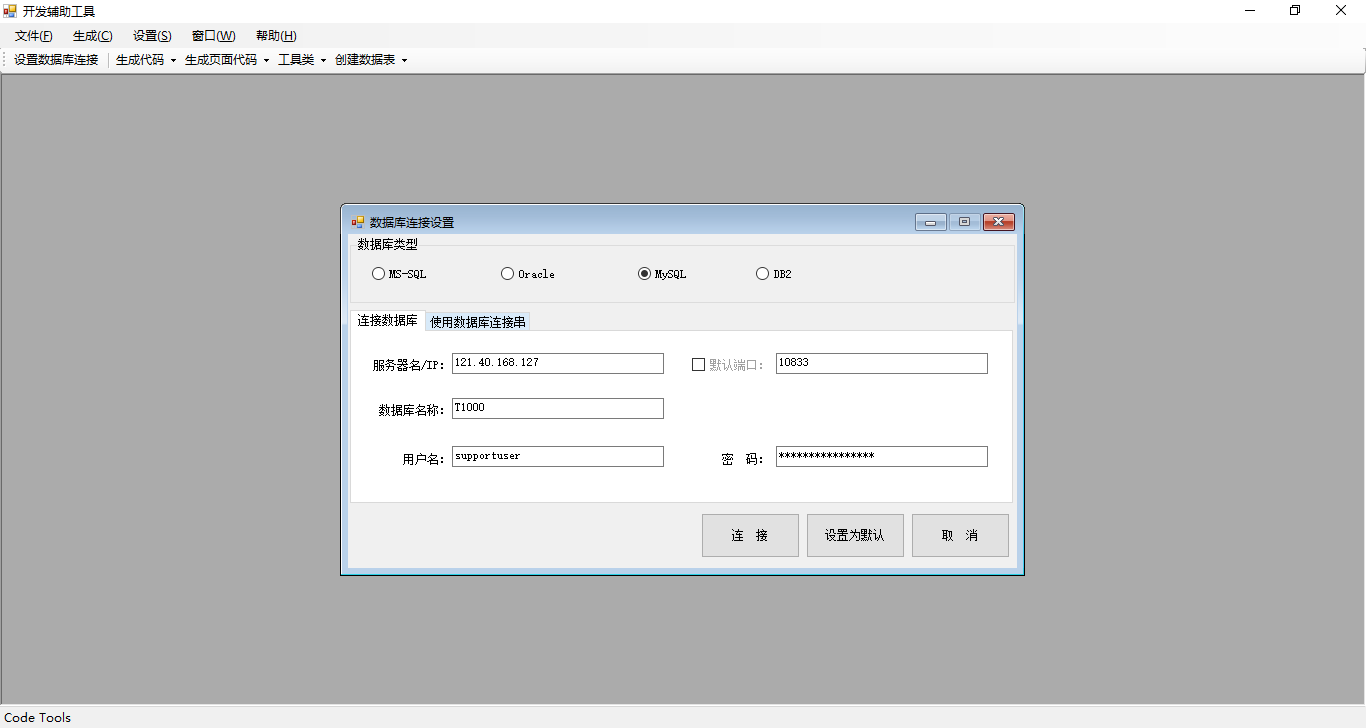
Task: Minimize the 数据库连接设置 dialog
Action: tap(930, 222)
